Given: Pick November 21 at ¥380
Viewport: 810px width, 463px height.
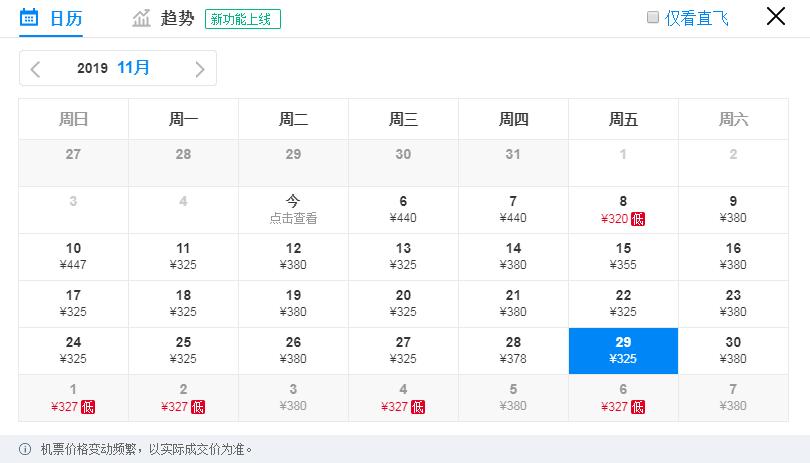Looking at the screenshot, I should (x=513, y=304).
